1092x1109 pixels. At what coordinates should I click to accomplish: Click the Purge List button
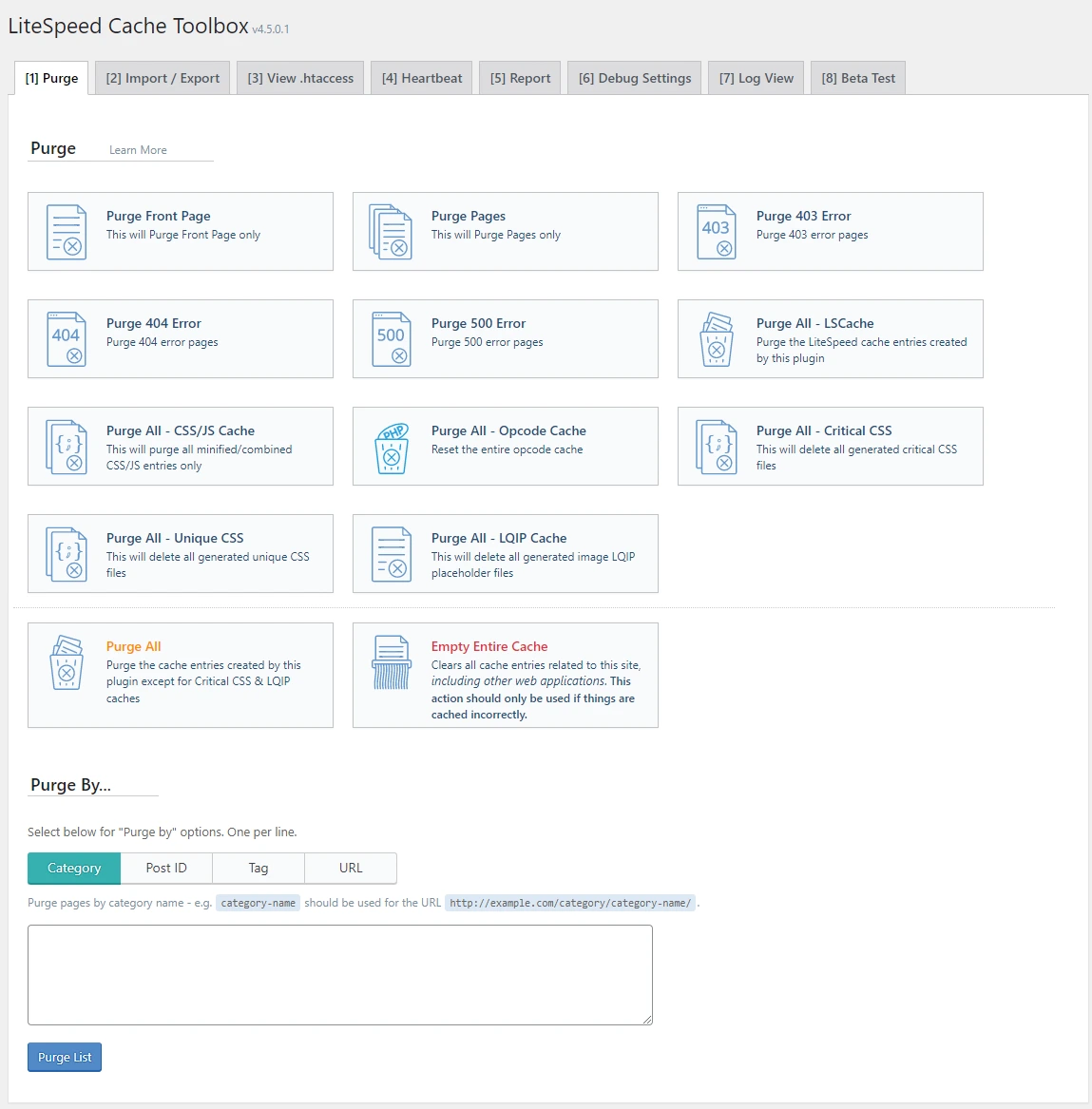[65, 1057]
